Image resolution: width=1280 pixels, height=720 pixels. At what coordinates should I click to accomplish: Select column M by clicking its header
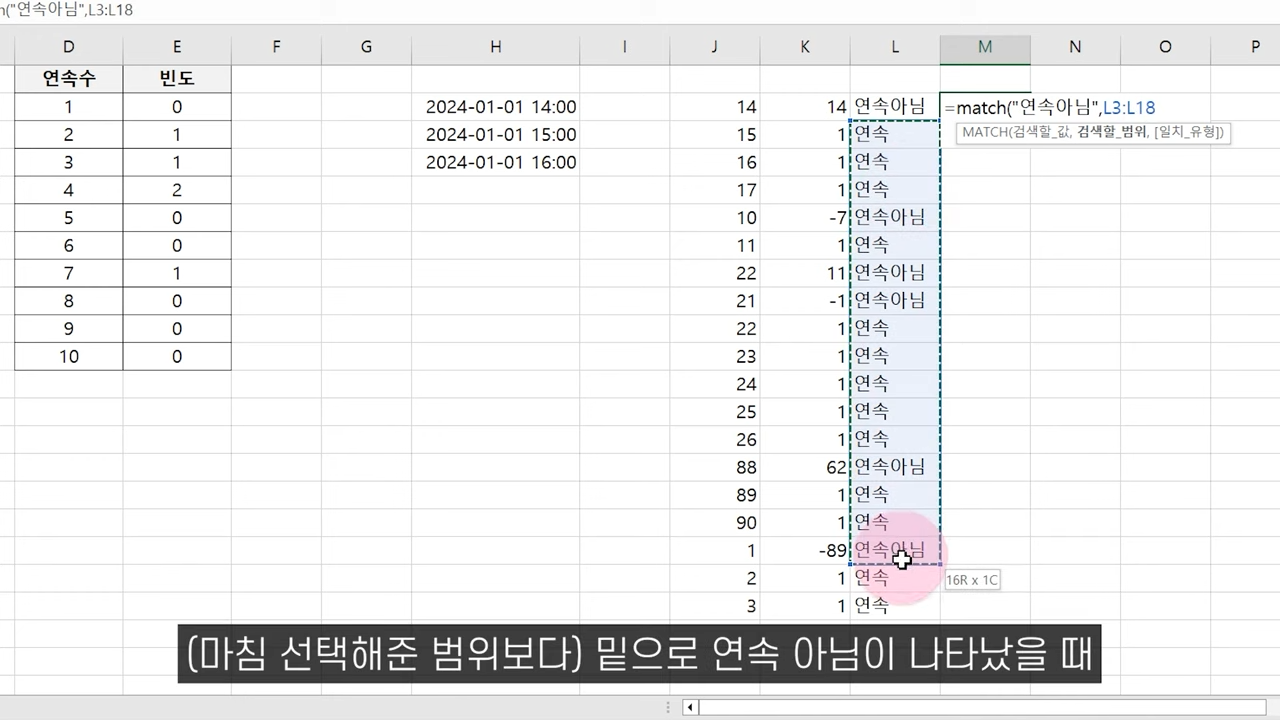coord(984,46)
